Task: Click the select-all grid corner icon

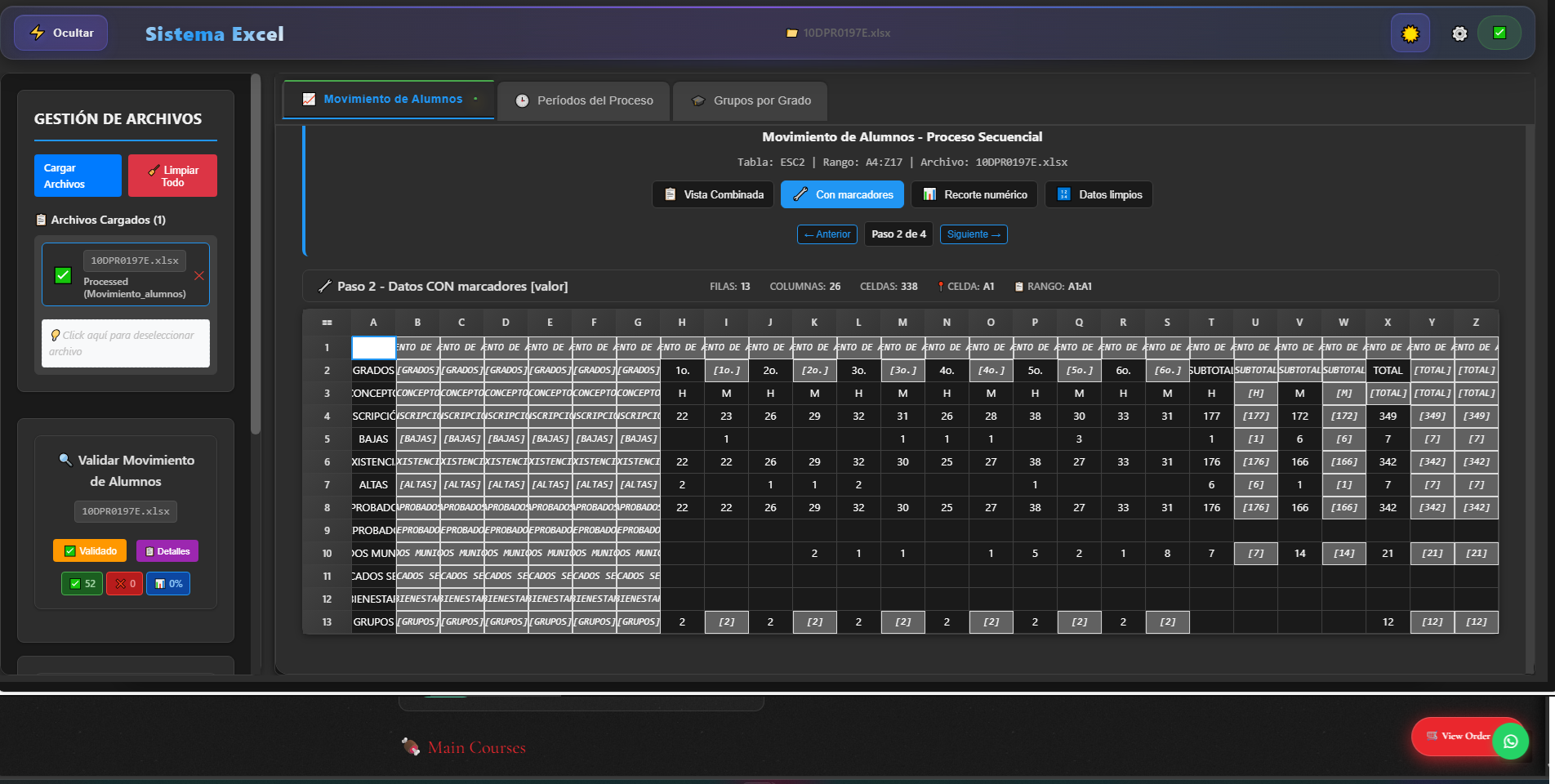Action: (327, 323)
